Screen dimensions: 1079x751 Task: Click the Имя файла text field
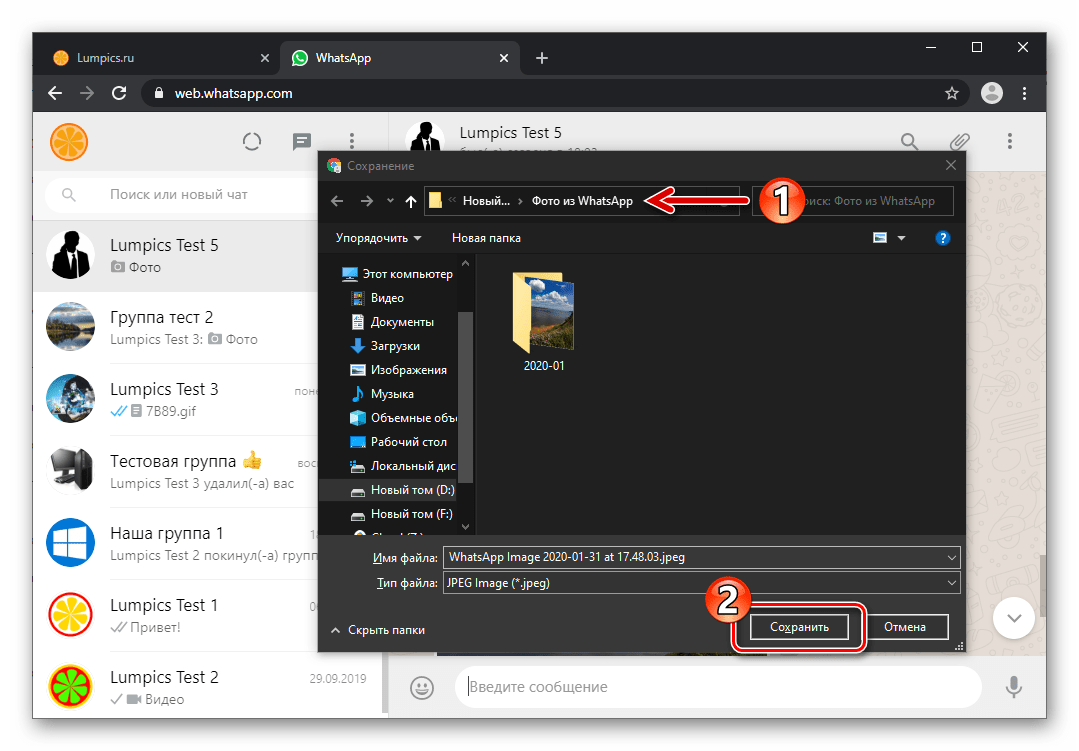pos(694,558)
